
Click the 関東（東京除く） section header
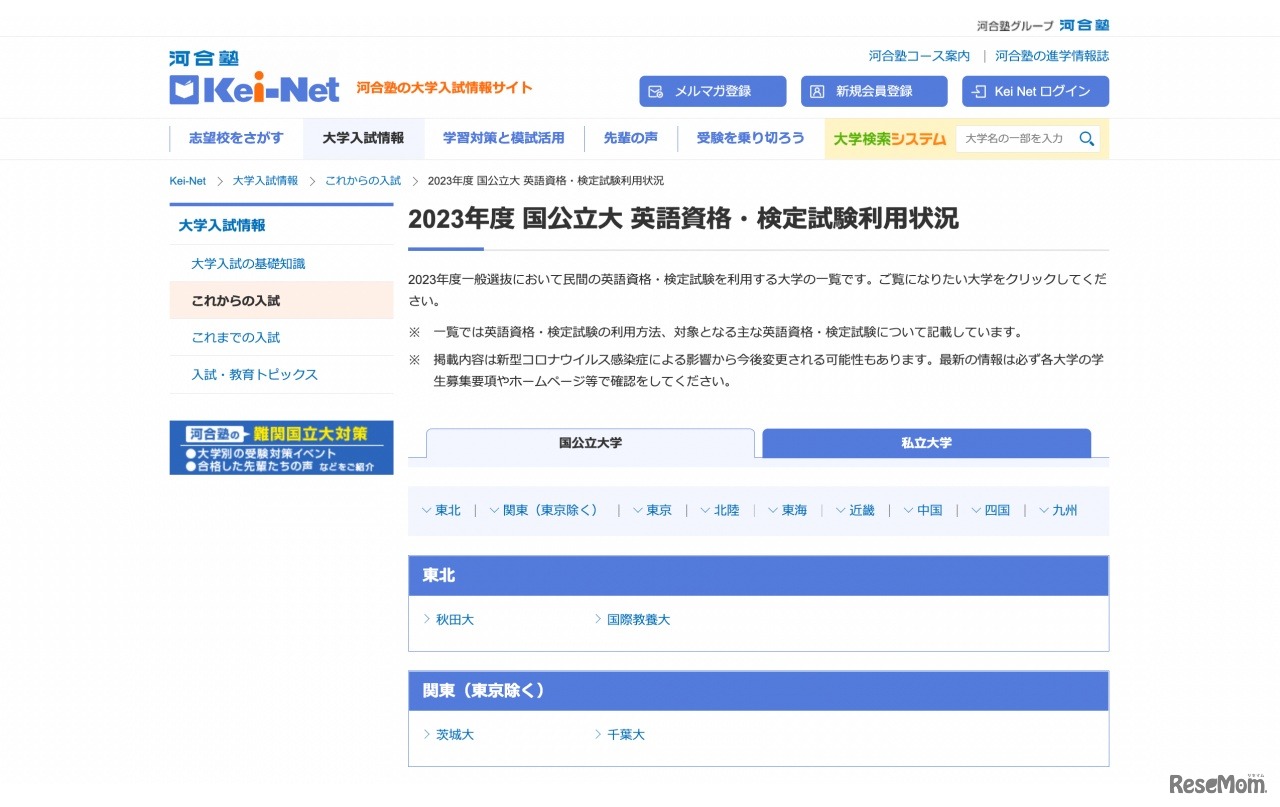click(x=758, y=691)
